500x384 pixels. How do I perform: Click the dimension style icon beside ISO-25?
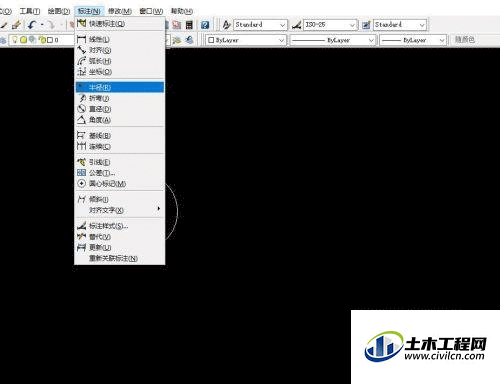(297, 25)
